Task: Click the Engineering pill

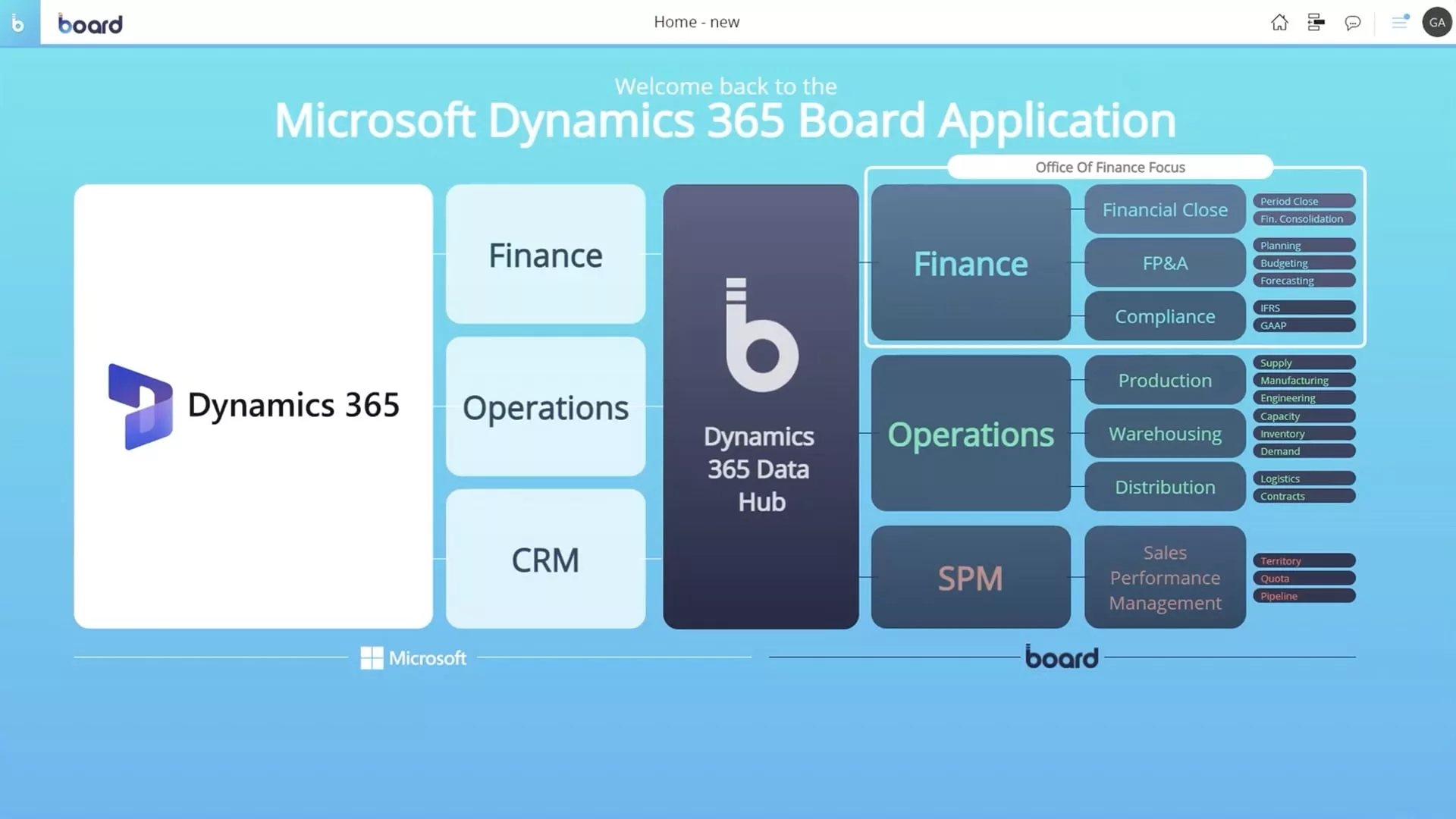Action: (x=1304, y=397)
